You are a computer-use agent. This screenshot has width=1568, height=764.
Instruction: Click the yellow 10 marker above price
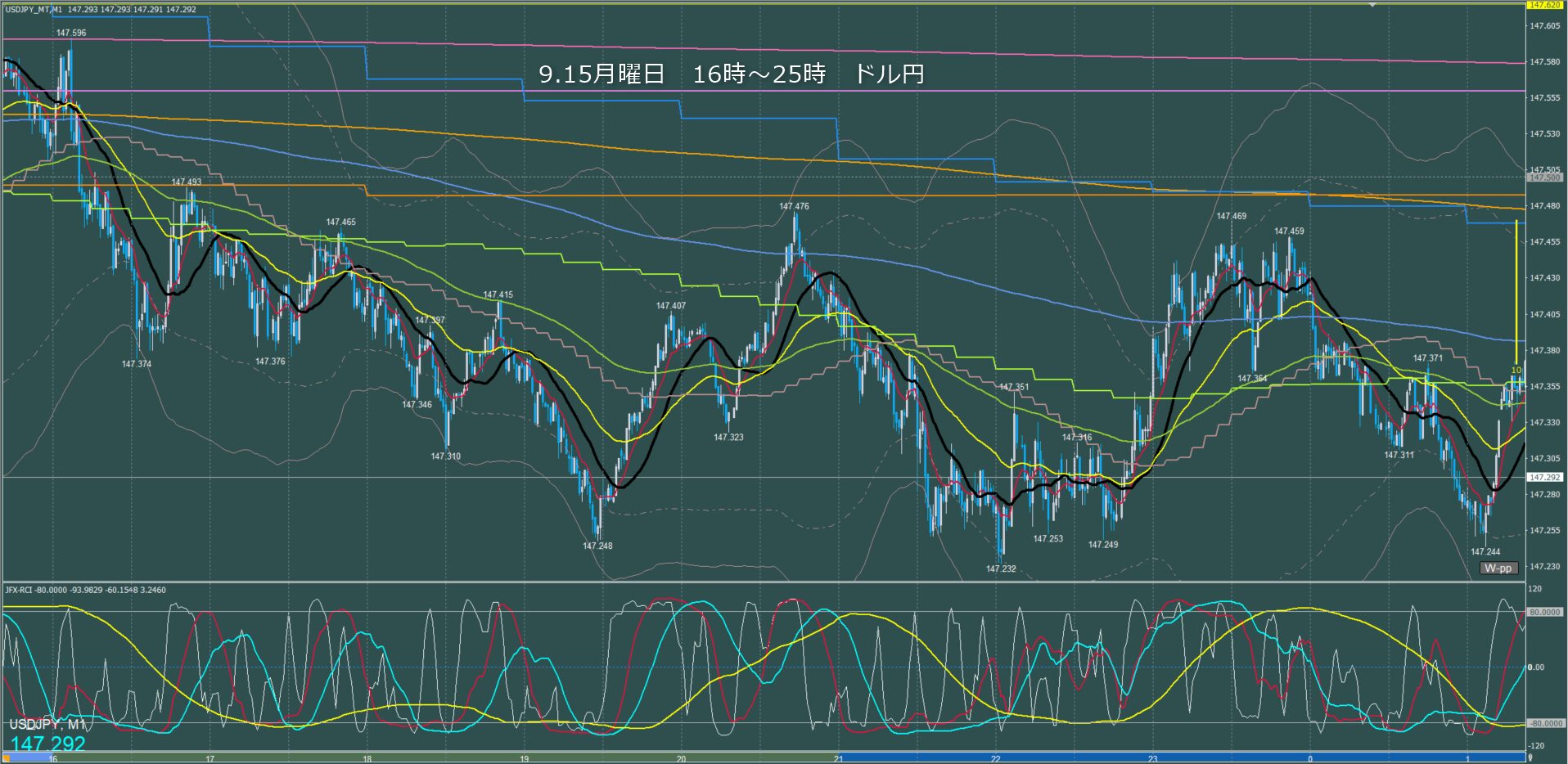tap(1516, 370)
